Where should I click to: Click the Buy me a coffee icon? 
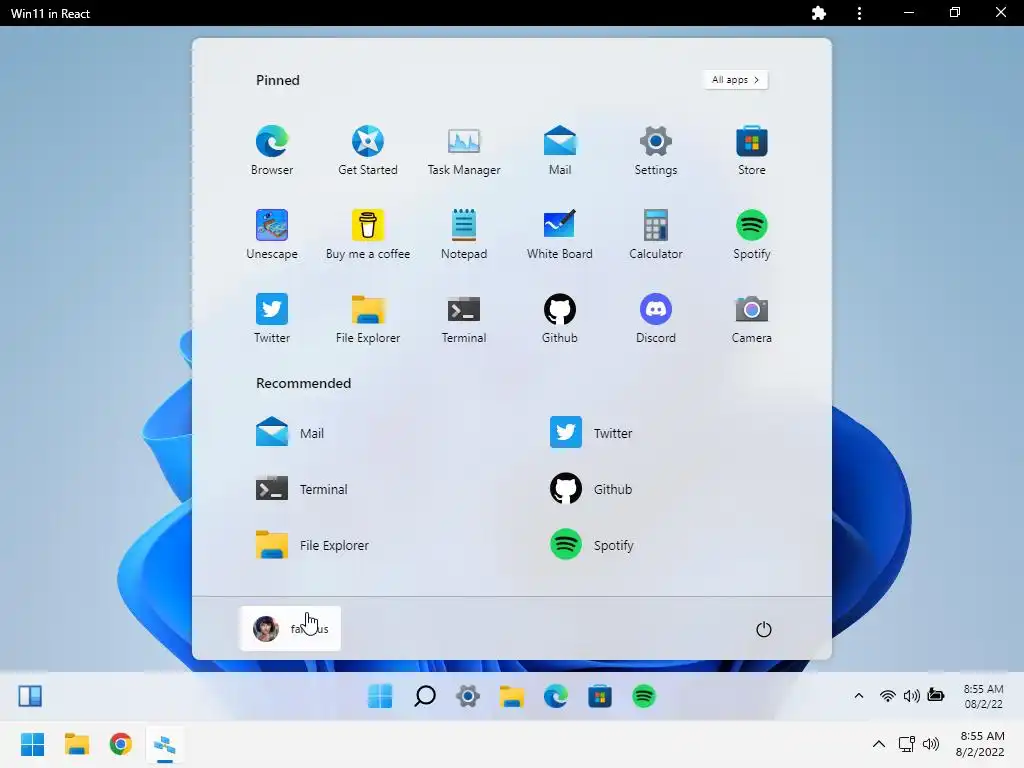coord(368,234)
